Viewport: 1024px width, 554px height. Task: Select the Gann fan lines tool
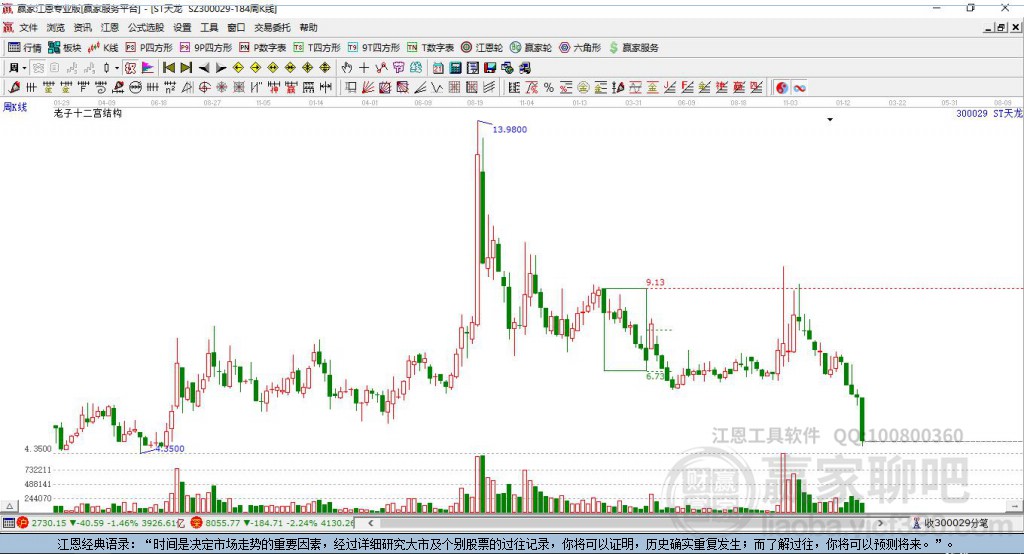point(368,88)
